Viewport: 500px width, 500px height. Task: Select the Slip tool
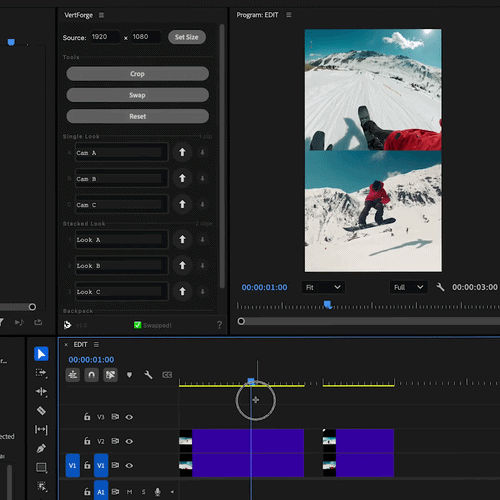click(x=41, y=429)
